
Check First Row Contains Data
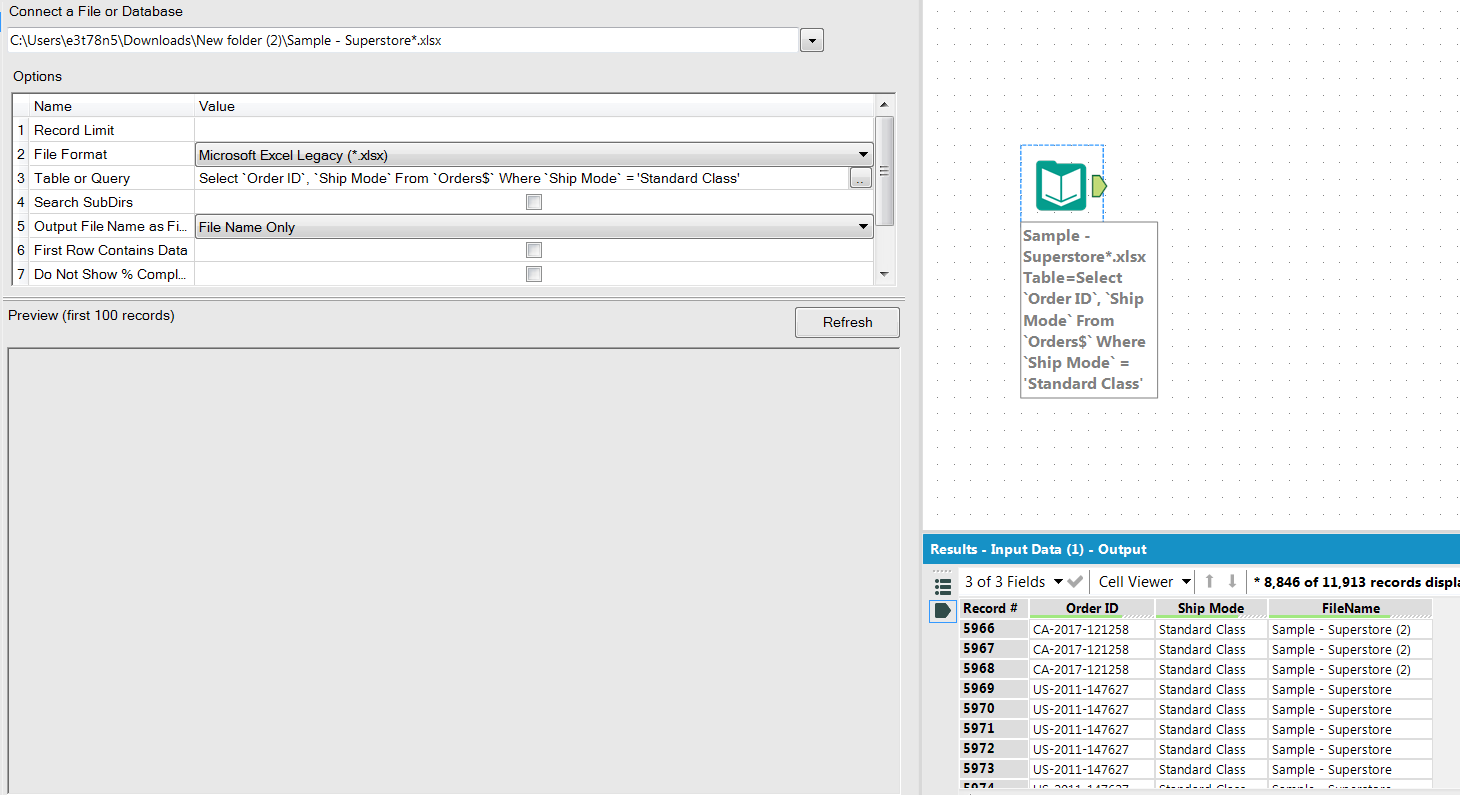click(x=534, y=250)
